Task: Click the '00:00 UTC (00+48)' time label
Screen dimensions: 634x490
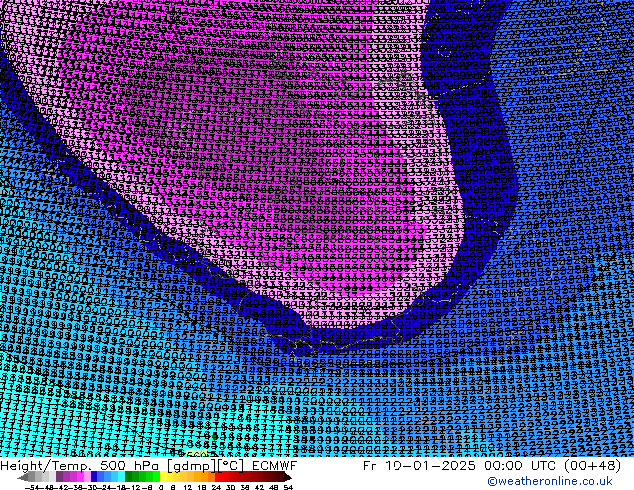Action: 551,466
